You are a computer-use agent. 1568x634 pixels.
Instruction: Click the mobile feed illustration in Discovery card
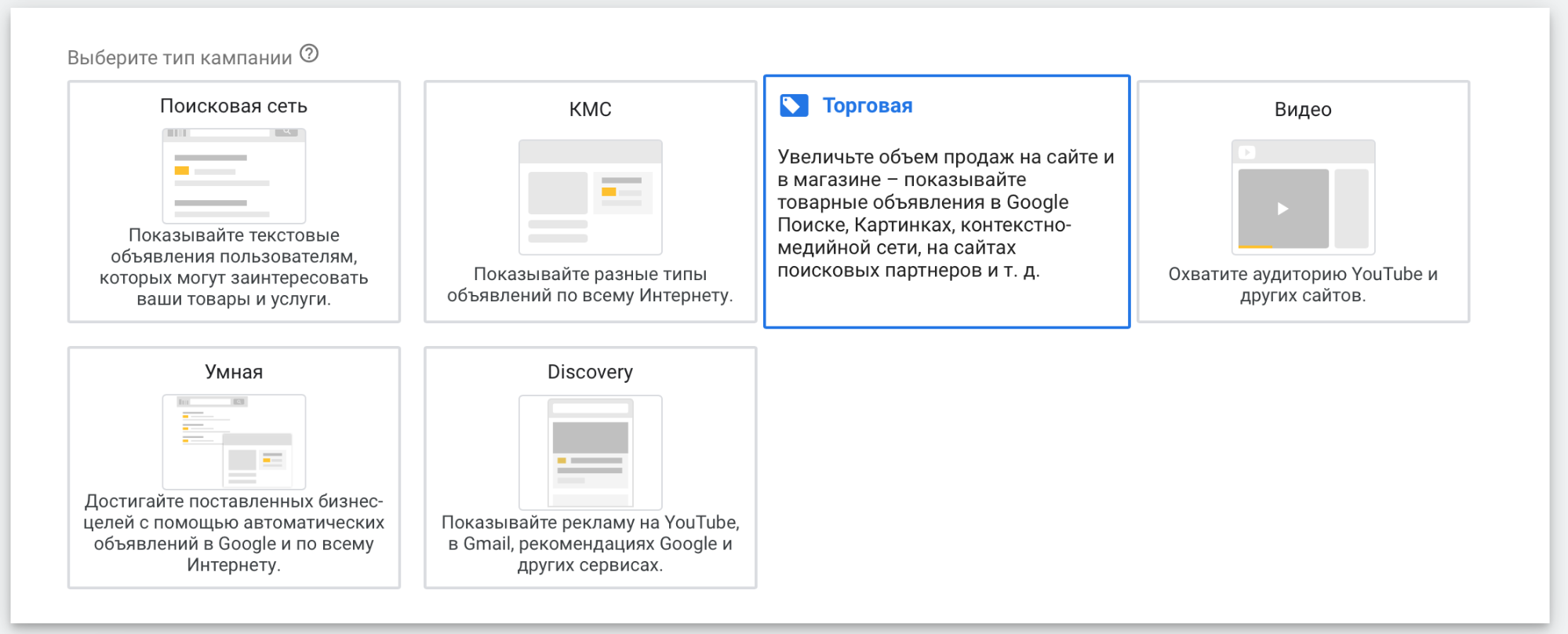[x=590, y=453]
